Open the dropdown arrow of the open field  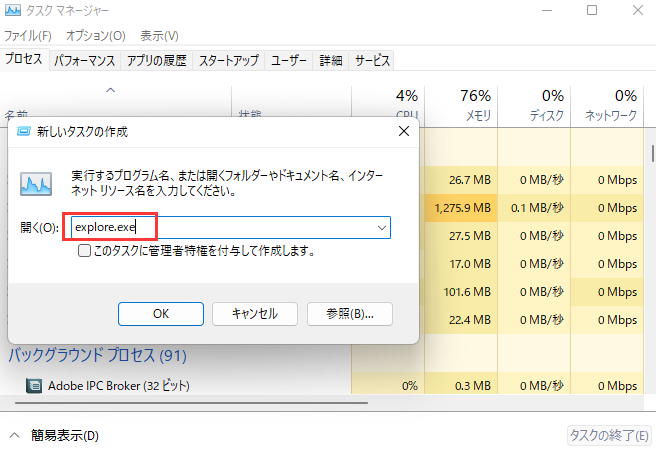[382, 228]
